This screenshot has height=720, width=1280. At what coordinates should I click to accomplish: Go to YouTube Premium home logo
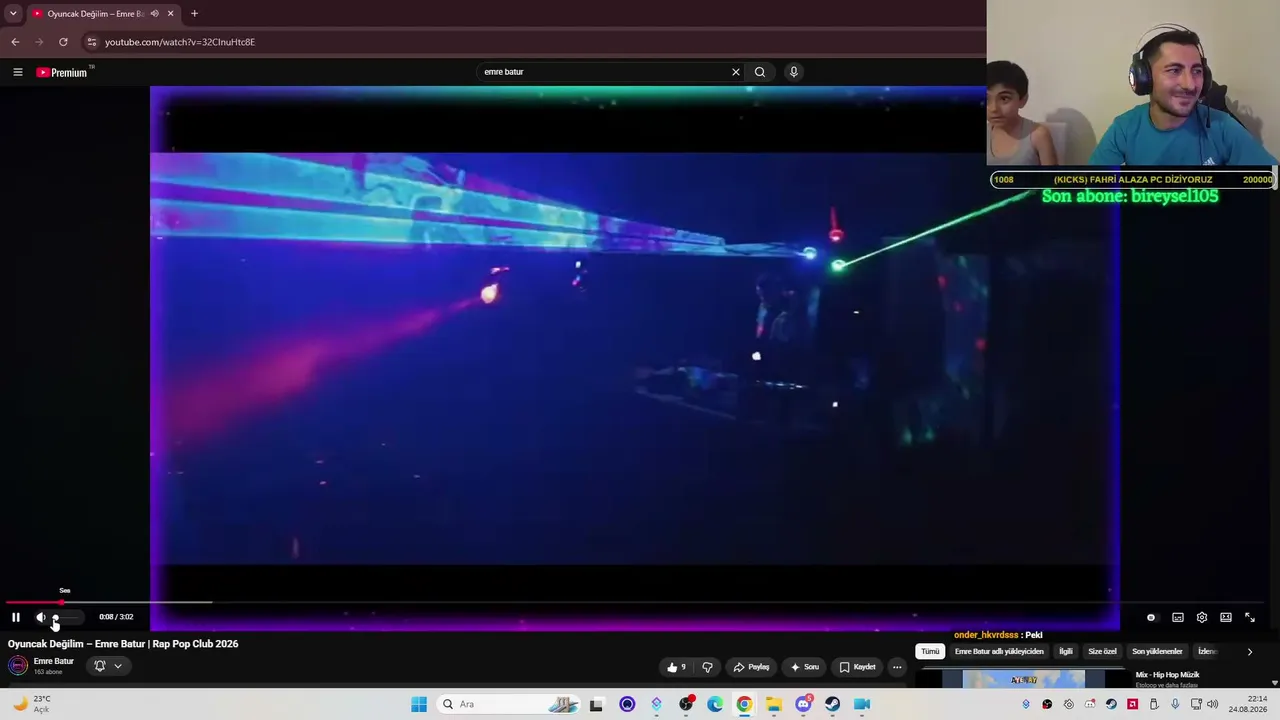[64, 72]
